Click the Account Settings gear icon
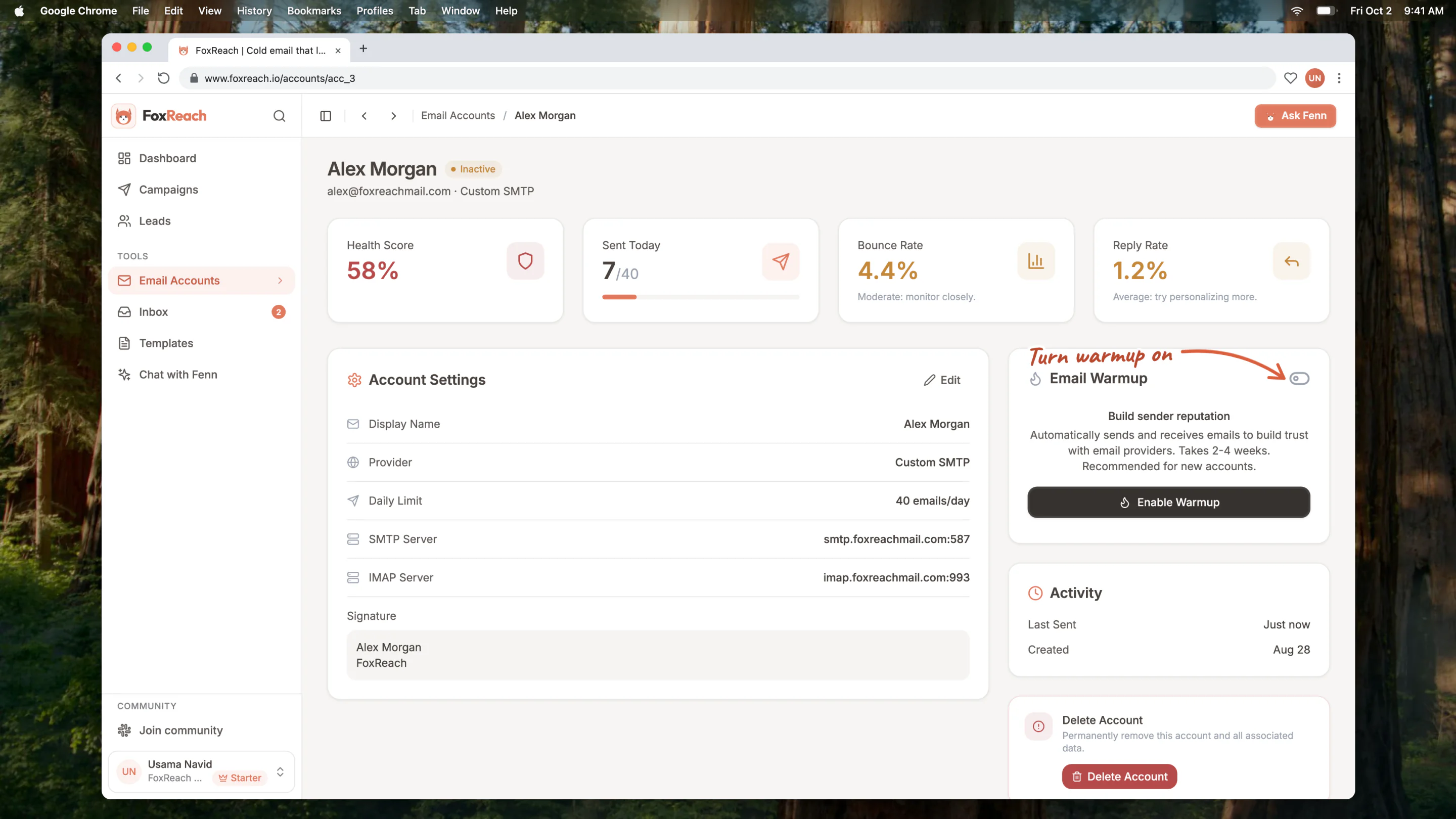The height and width of the screenshot is (819, 1456). (x=354, y=380)
